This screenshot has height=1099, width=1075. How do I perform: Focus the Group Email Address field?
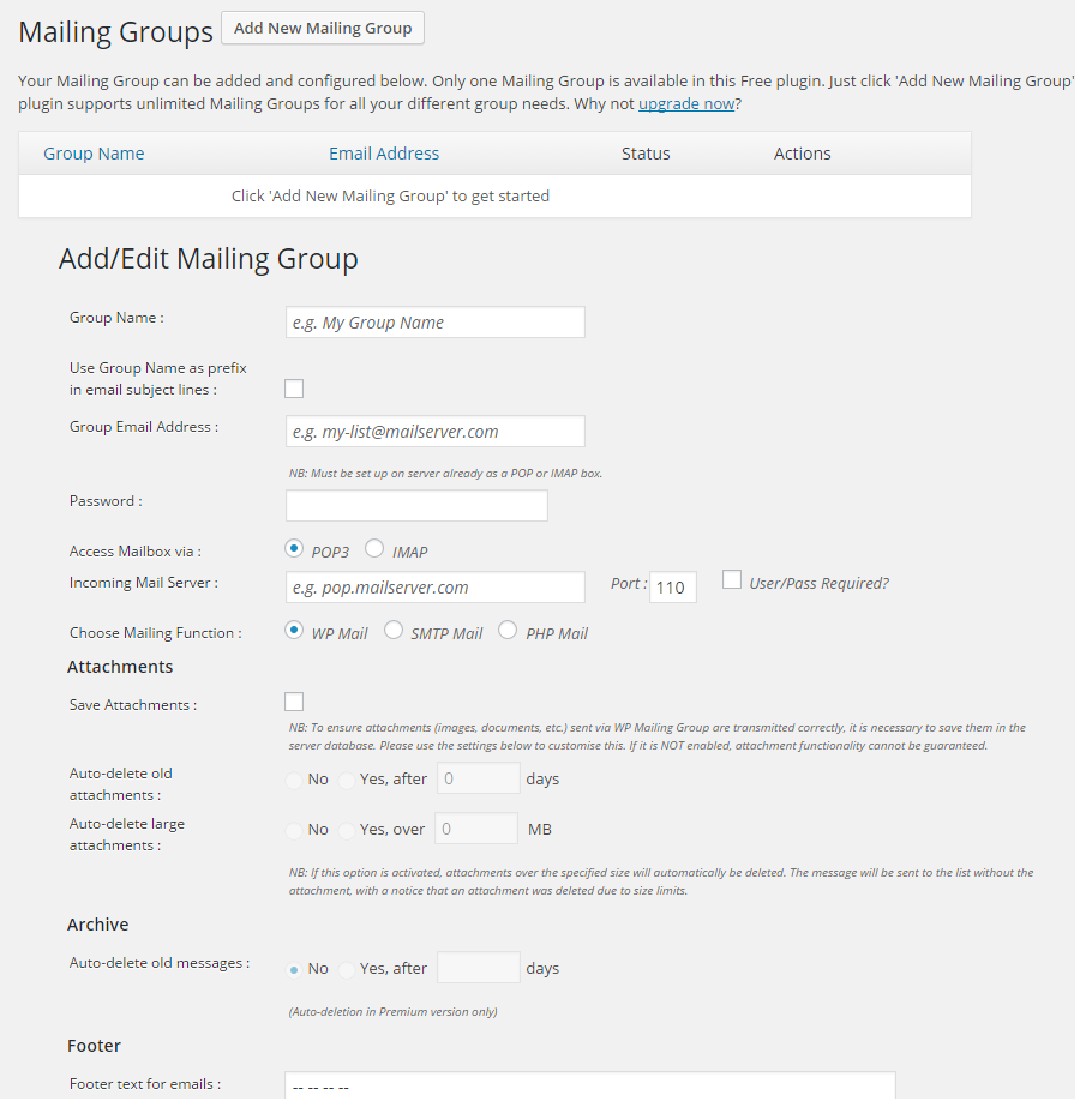[x=435, y=431]
